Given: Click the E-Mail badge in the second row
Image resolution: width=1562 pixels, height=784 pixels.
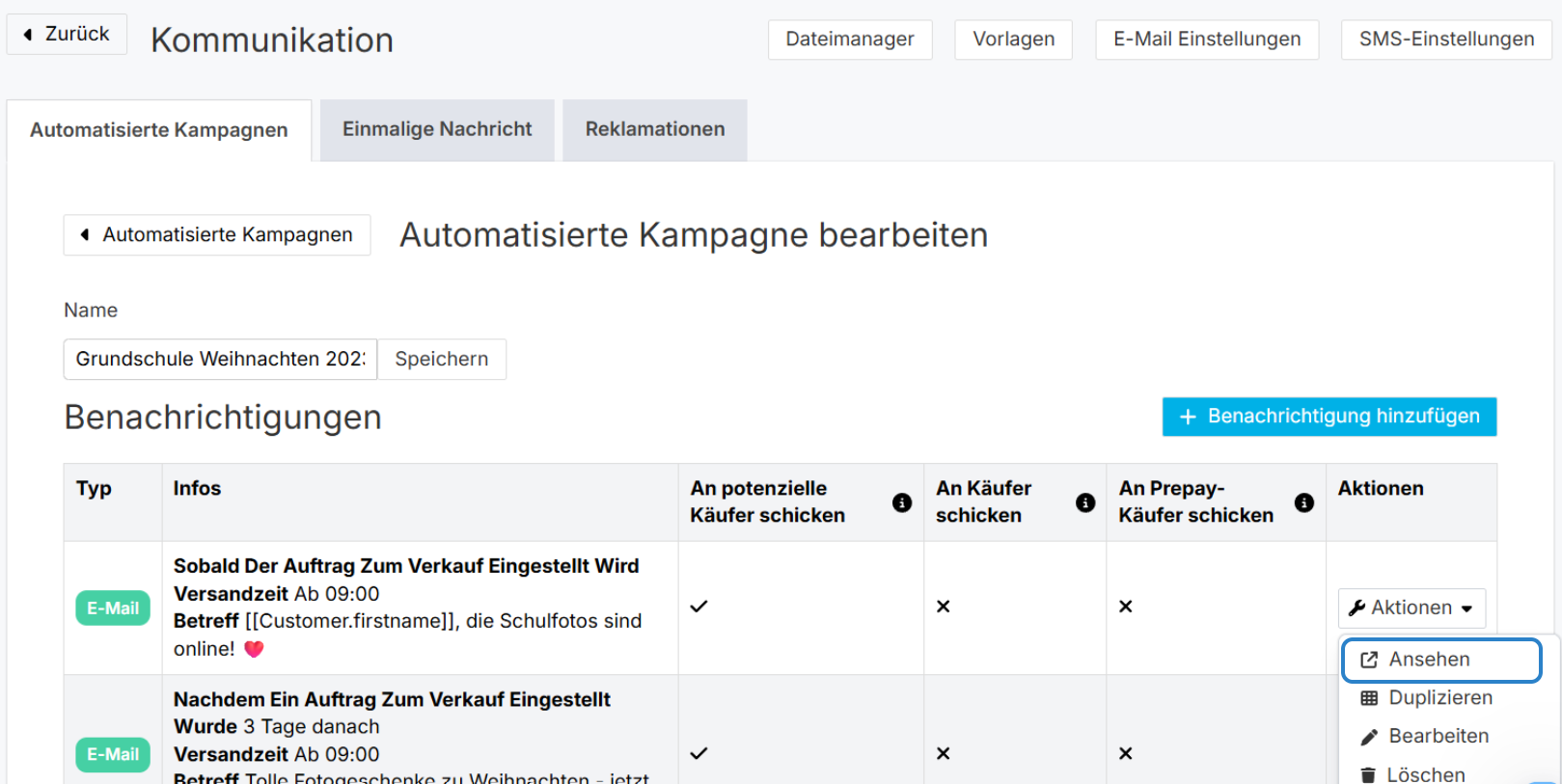Looking at the screenshot, I should [113, 755].
